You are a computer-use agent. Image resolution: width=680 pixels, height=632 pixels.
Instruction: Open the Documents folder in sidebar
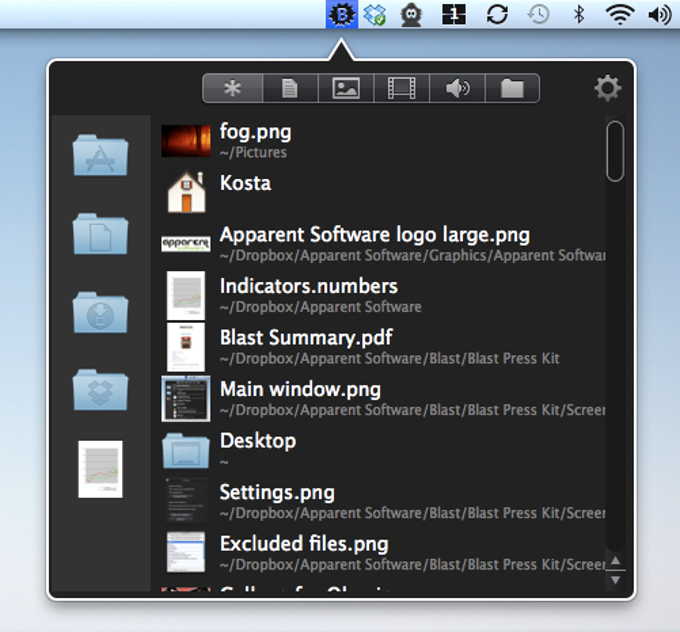(100, 234)
